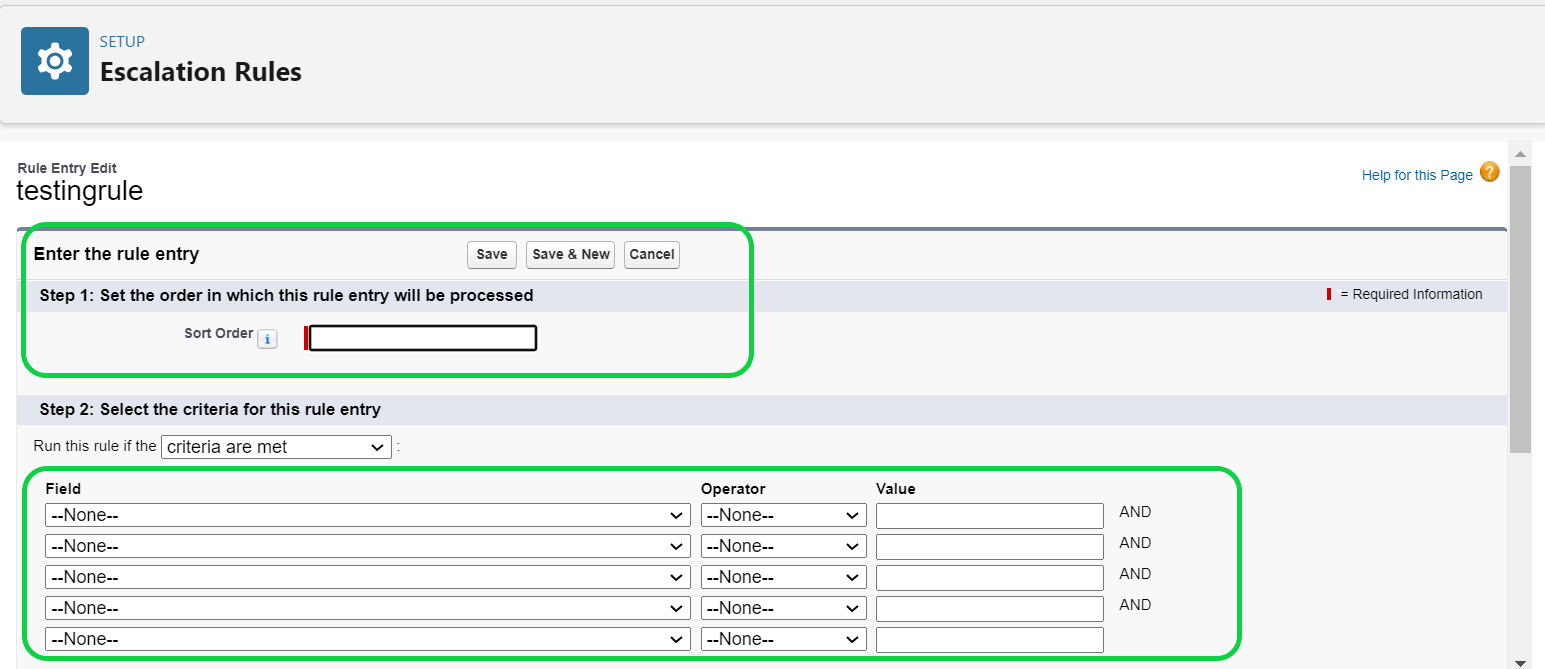
Task: Click the second row Value box
Action: [988, 545]
